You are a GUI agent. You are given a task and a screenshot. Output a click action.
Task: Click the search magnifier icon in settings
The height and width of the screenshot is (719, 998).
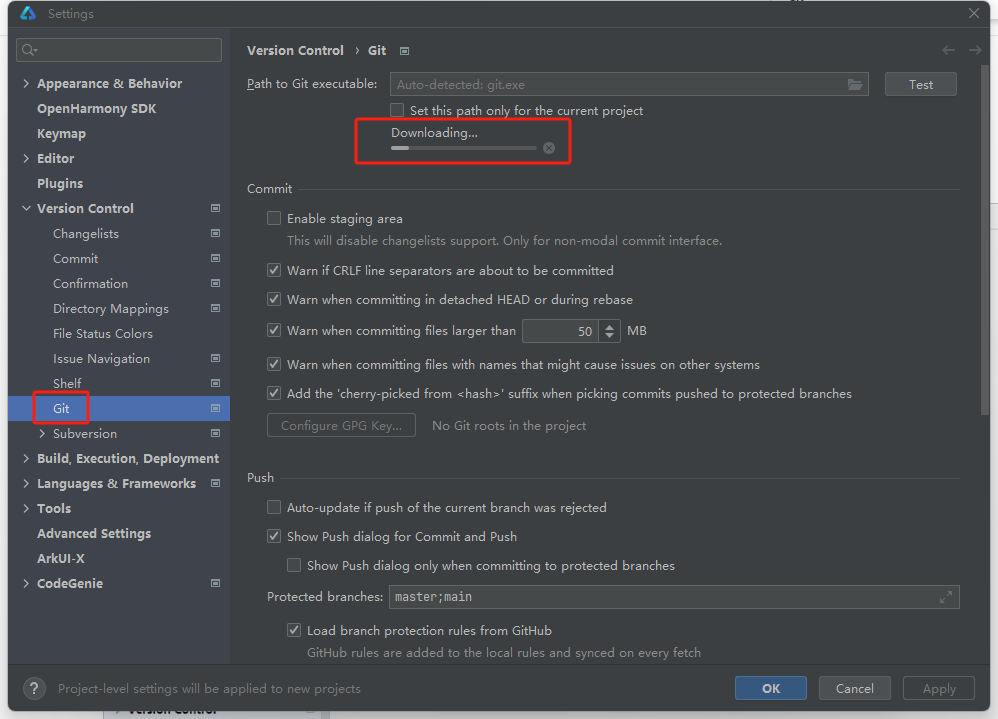[29, 50]
